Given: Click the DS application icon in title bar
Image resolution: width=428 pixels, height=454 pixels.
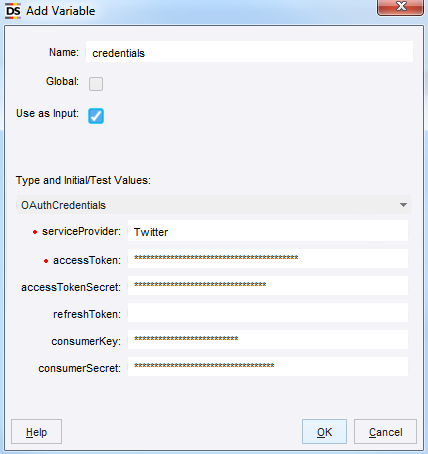Looking at the screenshot, I should [x=13, y=11].
